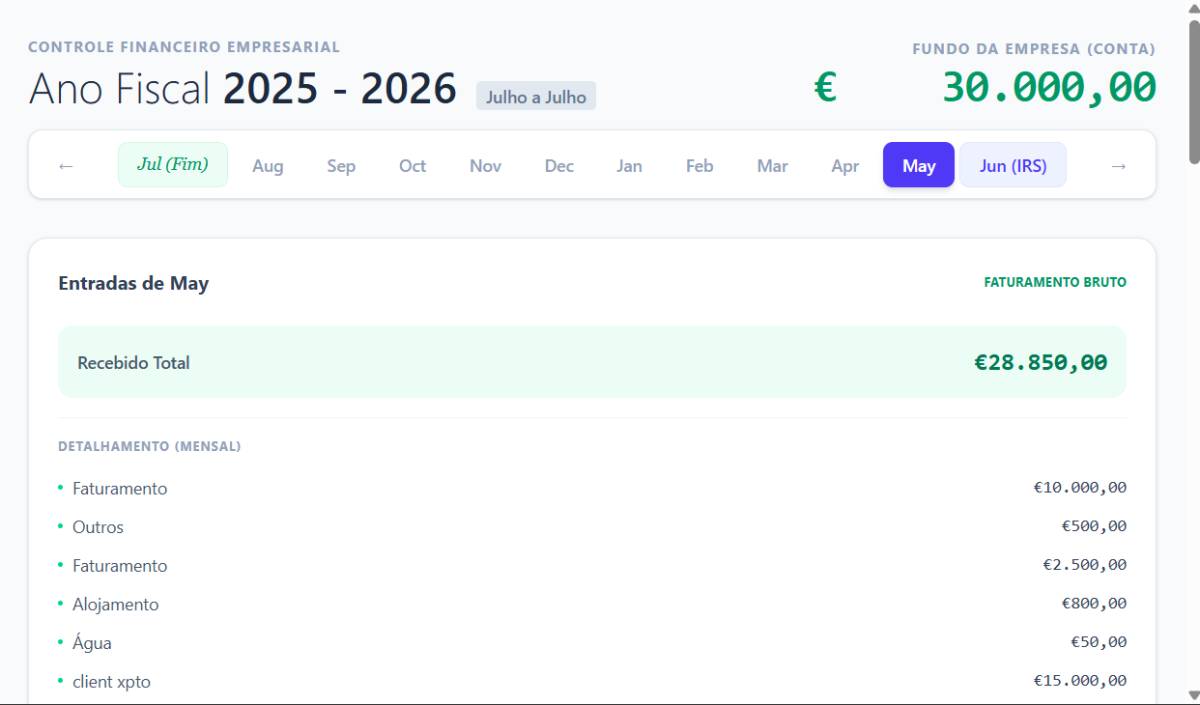
Task: Switch to the Mar tab
Action: pos(772,166)
